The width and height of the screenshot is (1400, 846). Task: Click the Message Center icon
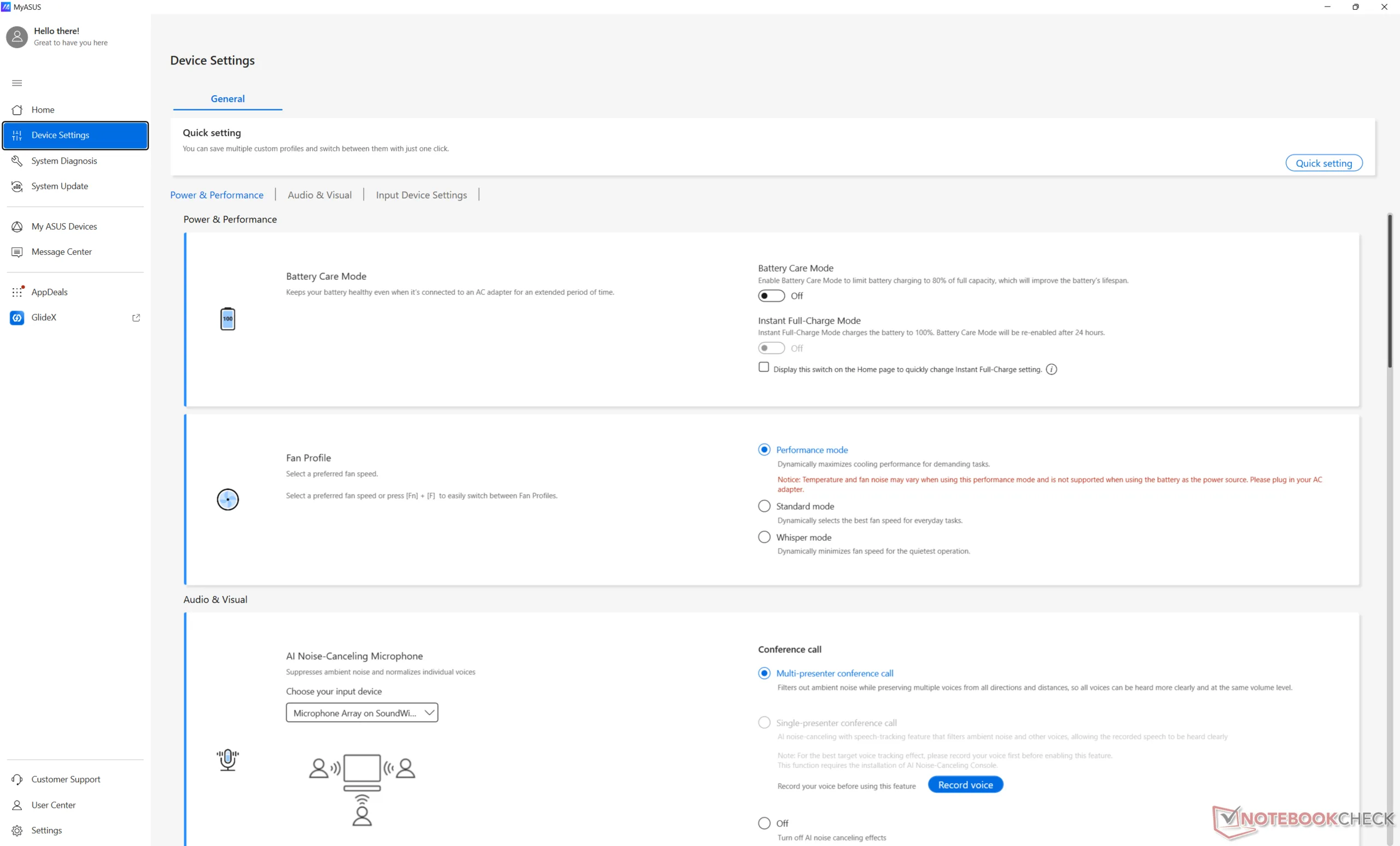pos(17,252)
